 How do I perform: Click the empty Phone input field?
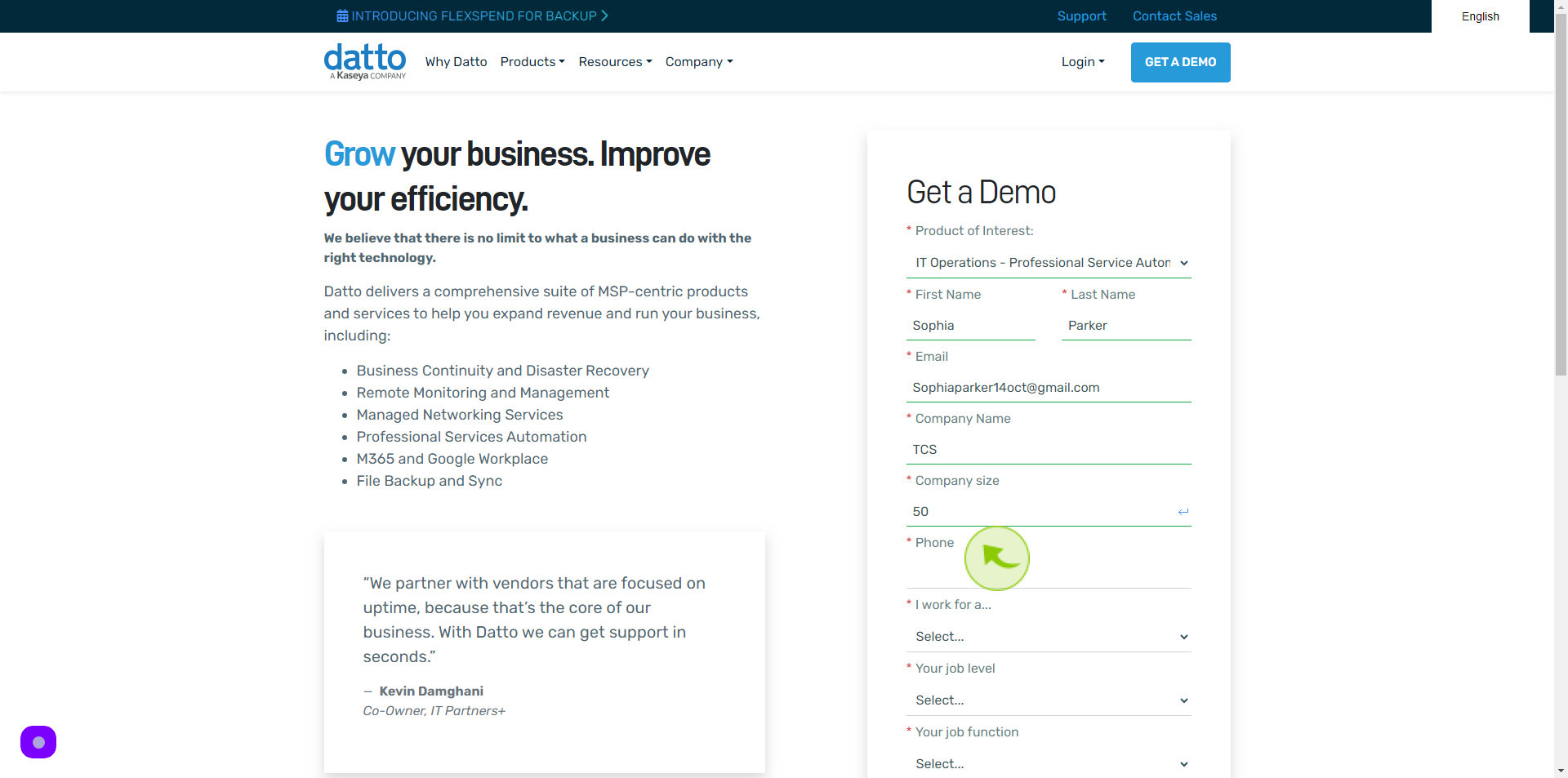click(1049, 574)
